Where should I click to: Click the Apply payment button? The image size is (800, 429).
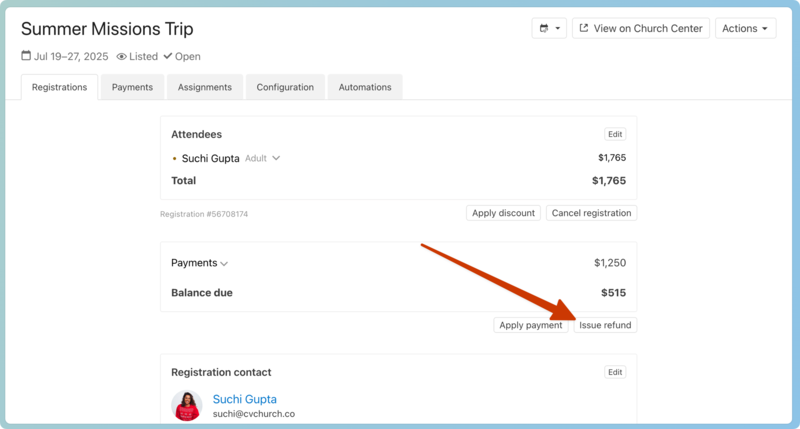point(530,325)
